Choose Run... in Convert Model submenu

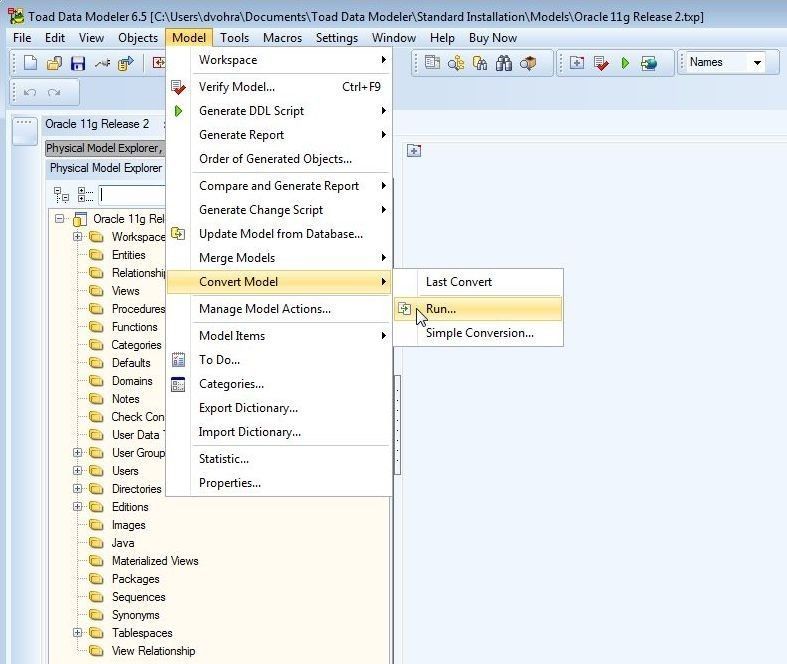click(x=478, y=309)
